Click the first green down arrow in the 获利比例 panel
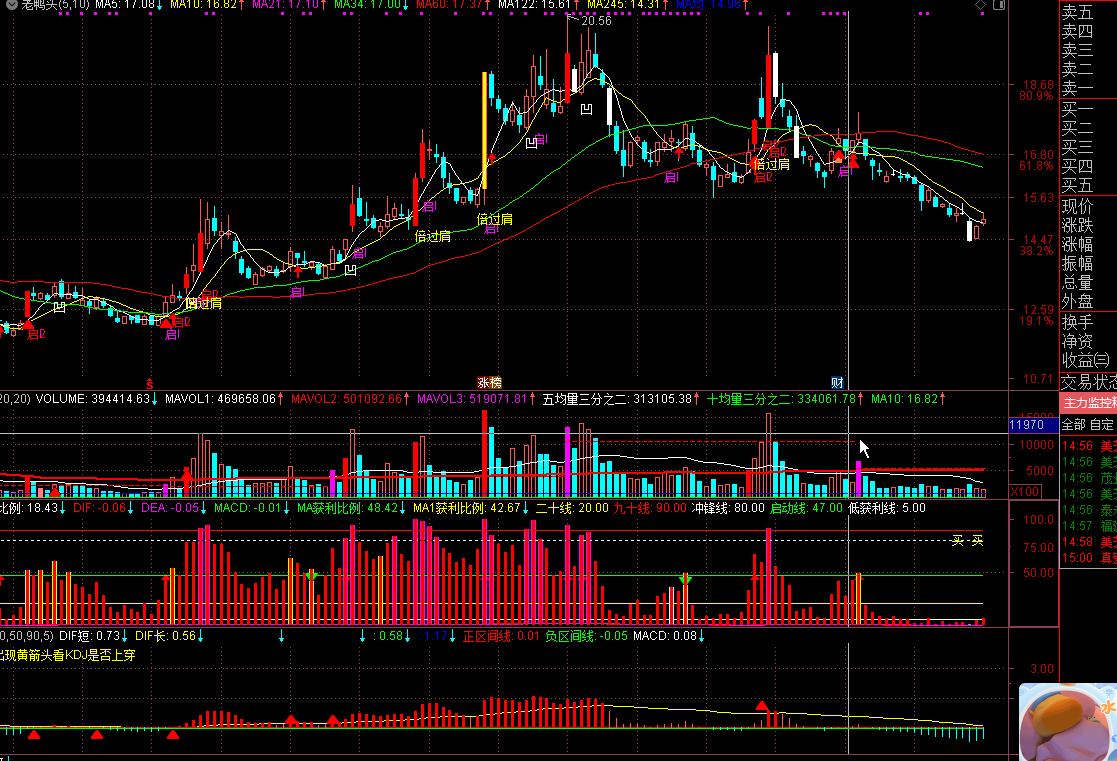 [311, 576]
